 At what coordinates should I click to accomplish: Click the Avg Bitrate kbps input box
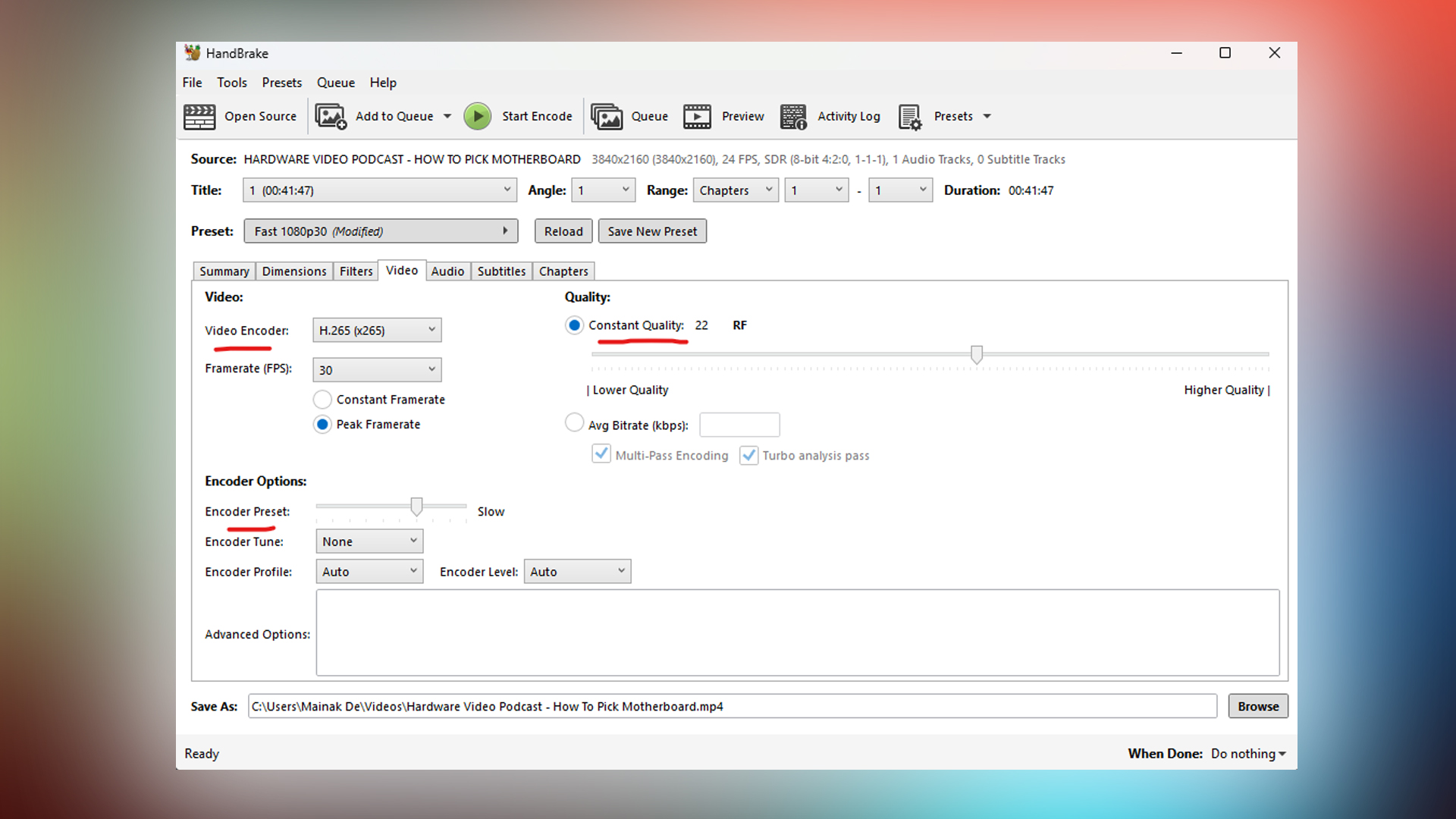coord(739,425)
